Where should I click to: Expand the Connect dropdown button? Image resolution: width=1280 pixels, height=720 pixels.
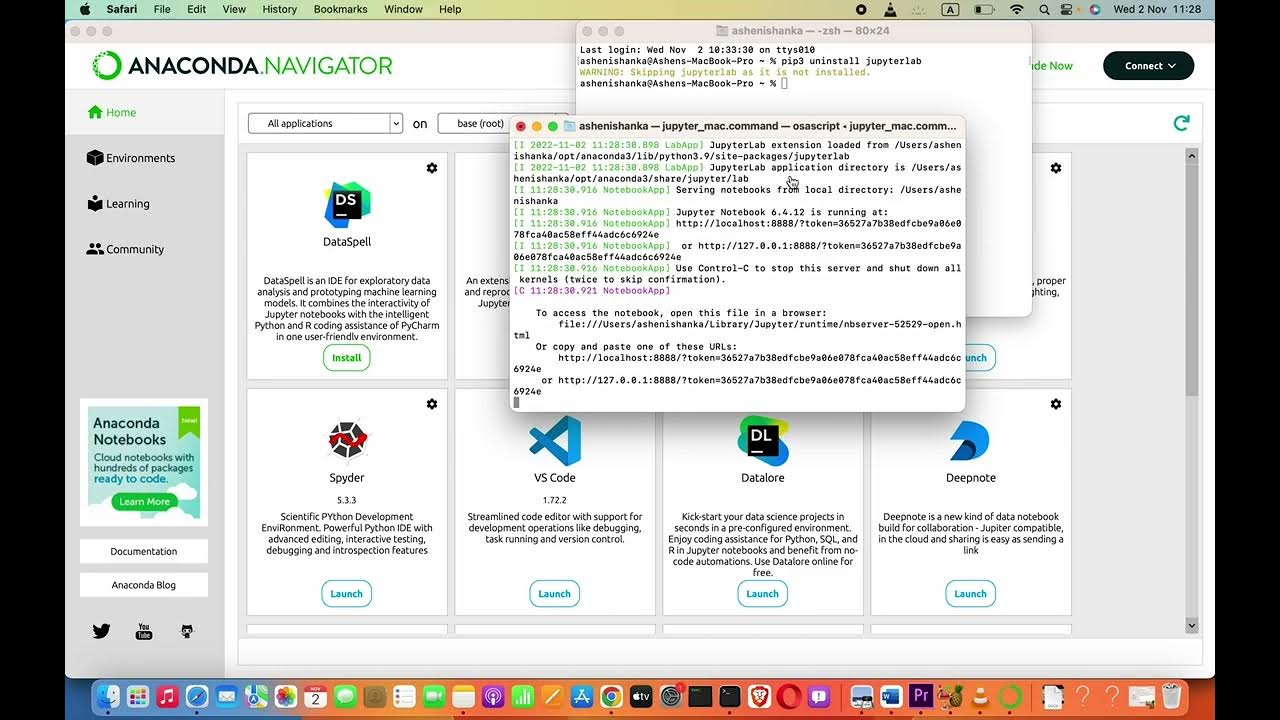[1148, 66]
